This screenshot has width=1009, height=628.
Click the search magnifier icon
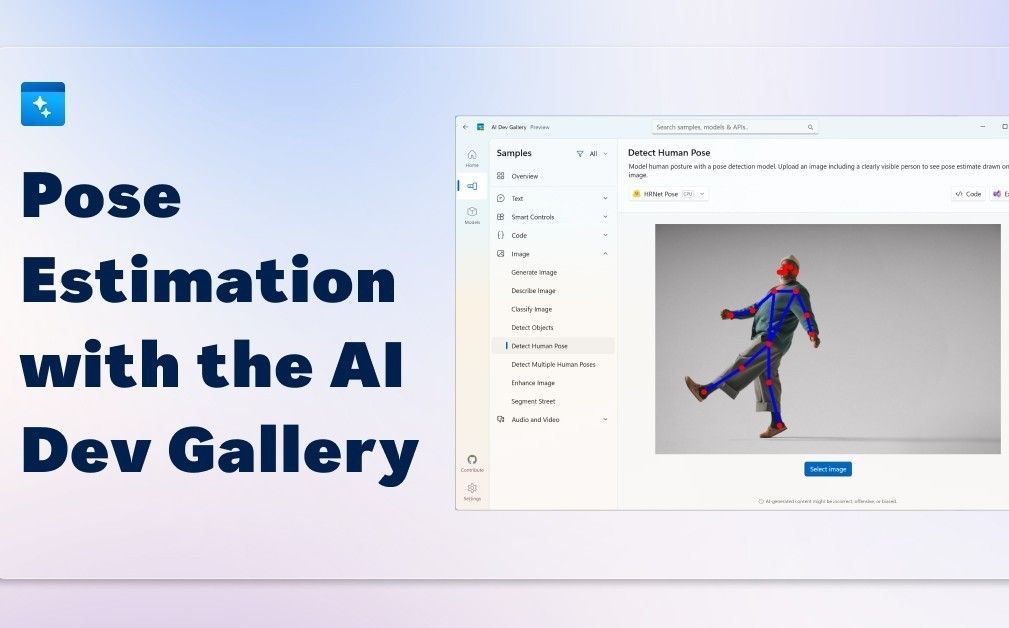pyautogui.click(x=810, y=127)
